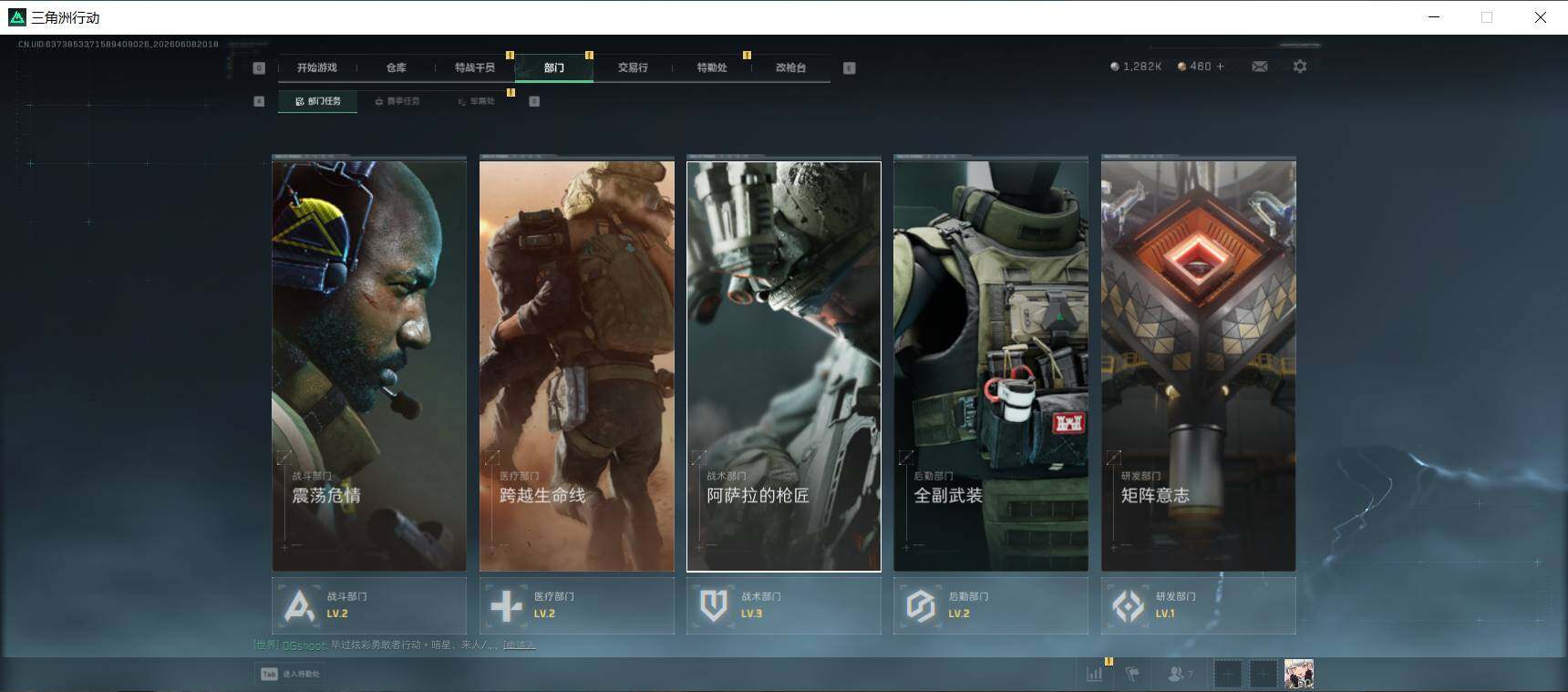Click the 全副武装 title text
The width and height of the screenshot is (1568, 692).
click(948, 495)
